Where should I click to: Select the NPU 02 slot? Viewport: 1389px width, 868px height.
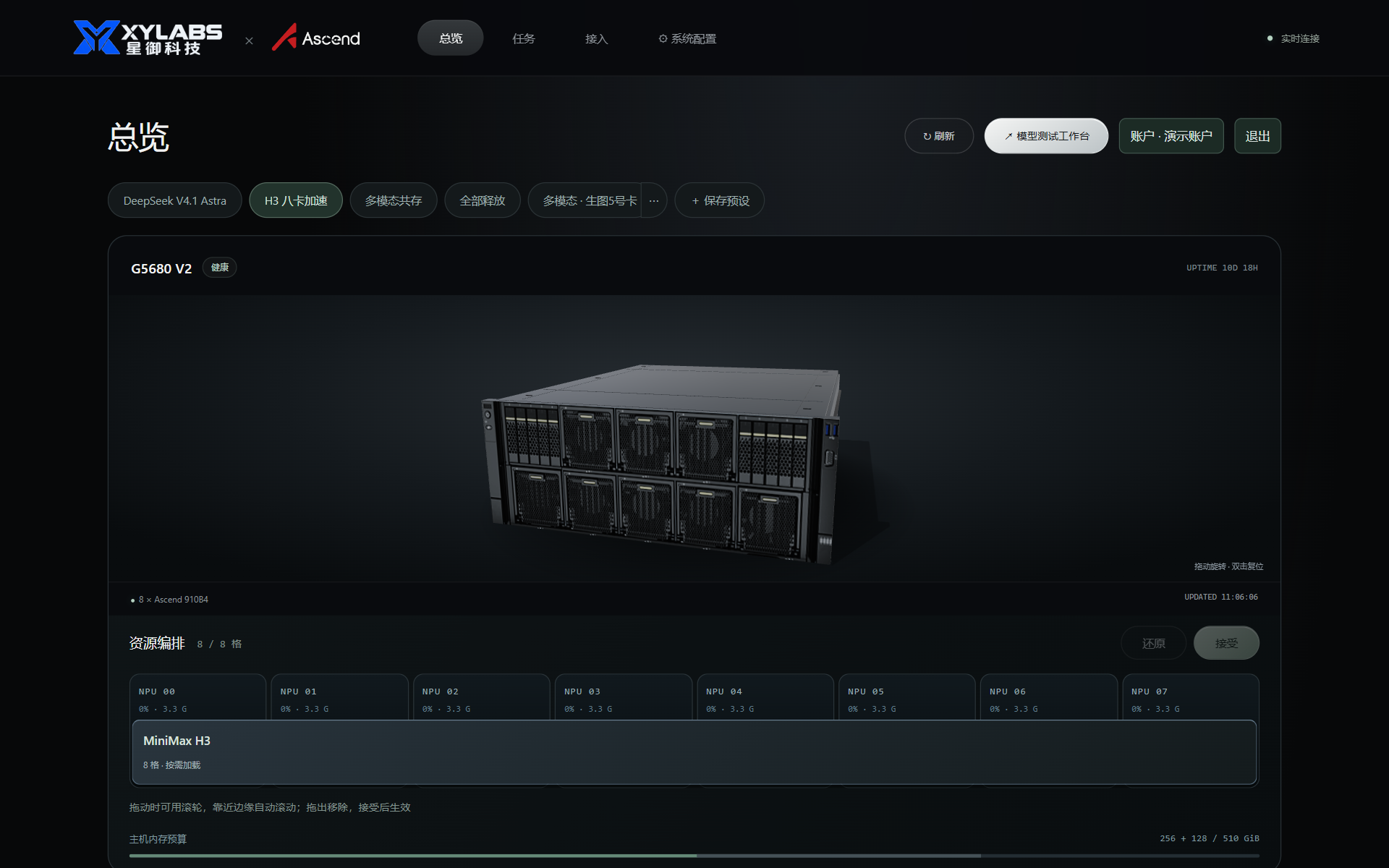point(481,698)
